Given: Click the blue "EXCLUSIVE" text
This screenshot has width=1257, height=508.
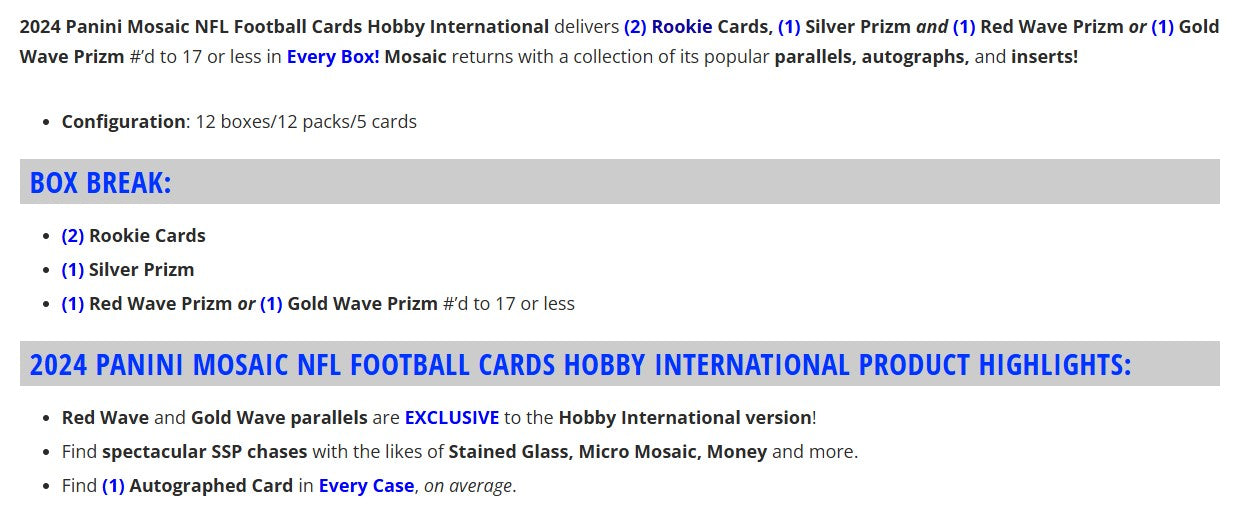Looking at the screenshot, I should point(451,417).
